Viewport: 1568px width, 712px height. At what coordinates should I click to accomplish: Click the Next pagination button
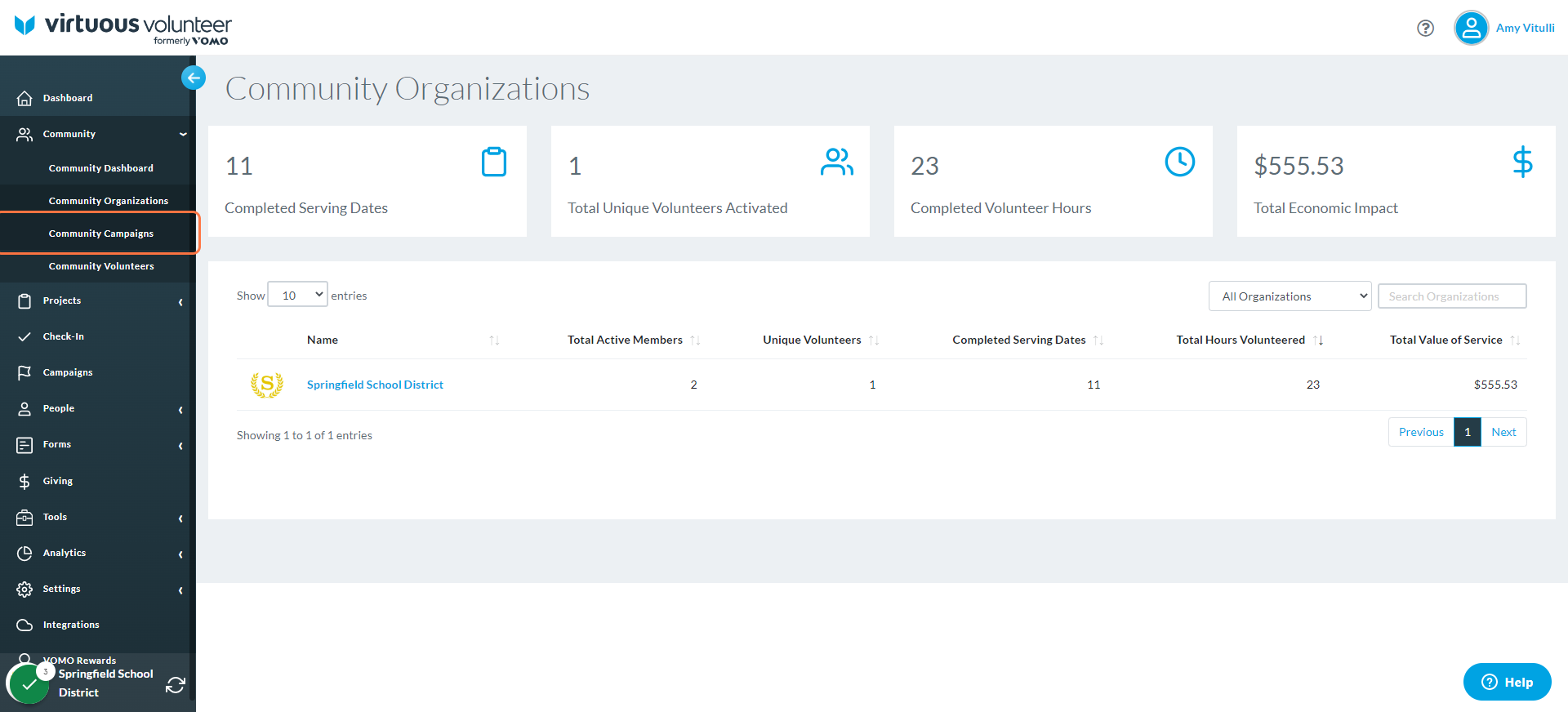1503,432
